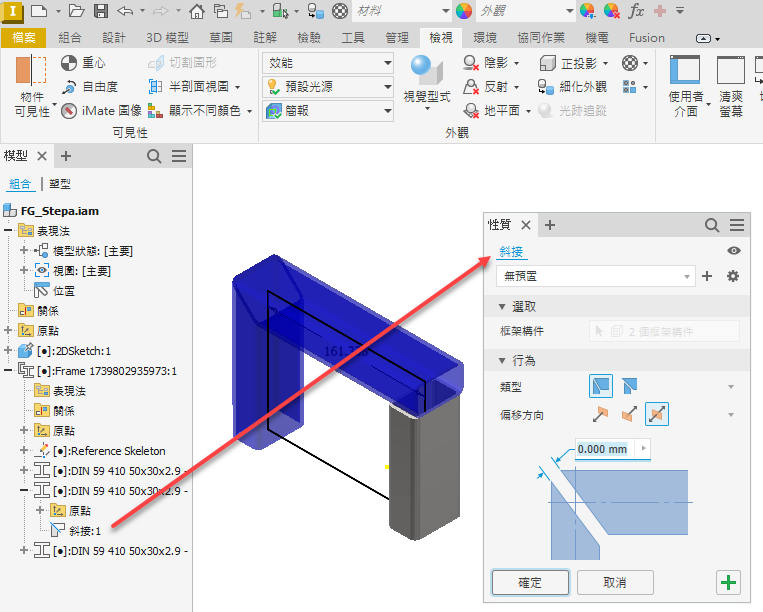Expand the Reference Skeleton node
The height and width of the screenshot is (612, 763).
click(23, 450)
